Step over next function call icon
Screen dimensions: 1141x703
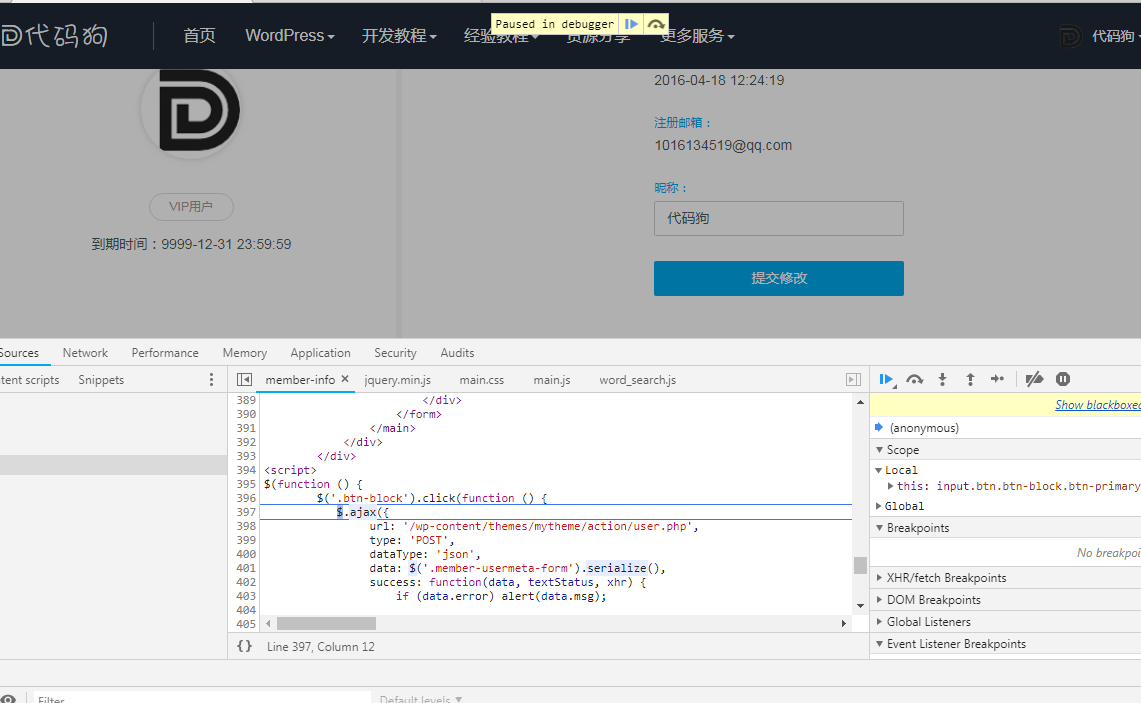915,379
